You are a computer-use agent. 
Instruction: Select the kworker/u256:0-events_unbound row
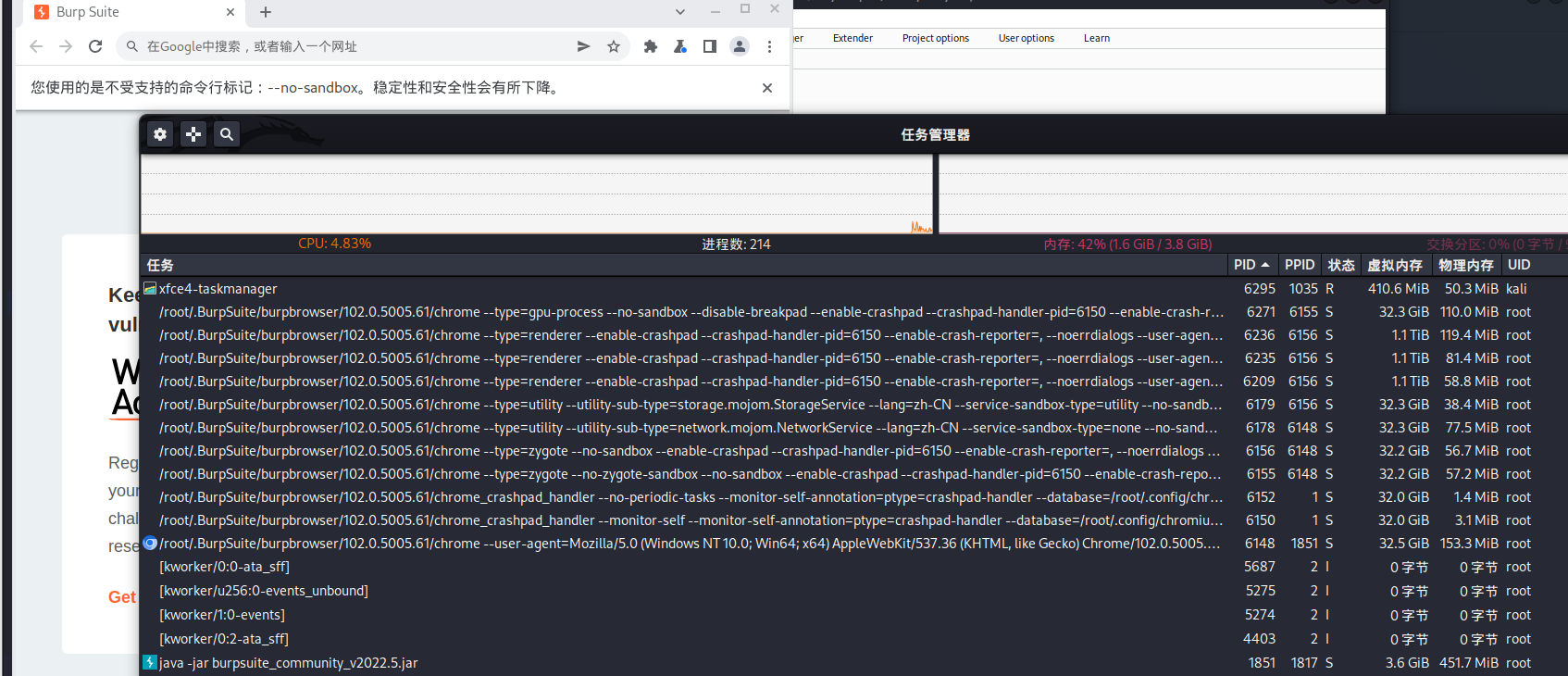[x=854, y=591]
